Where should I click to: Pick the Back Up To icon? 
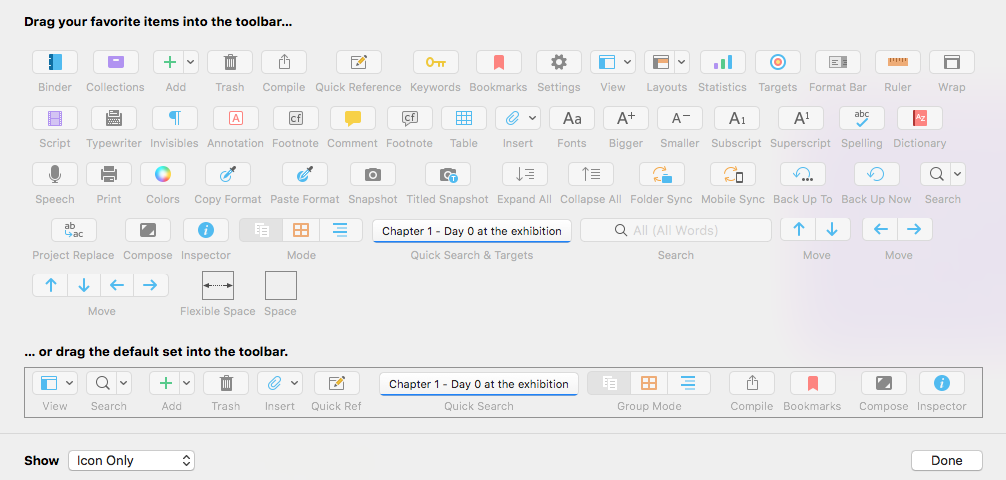[803, 174]
